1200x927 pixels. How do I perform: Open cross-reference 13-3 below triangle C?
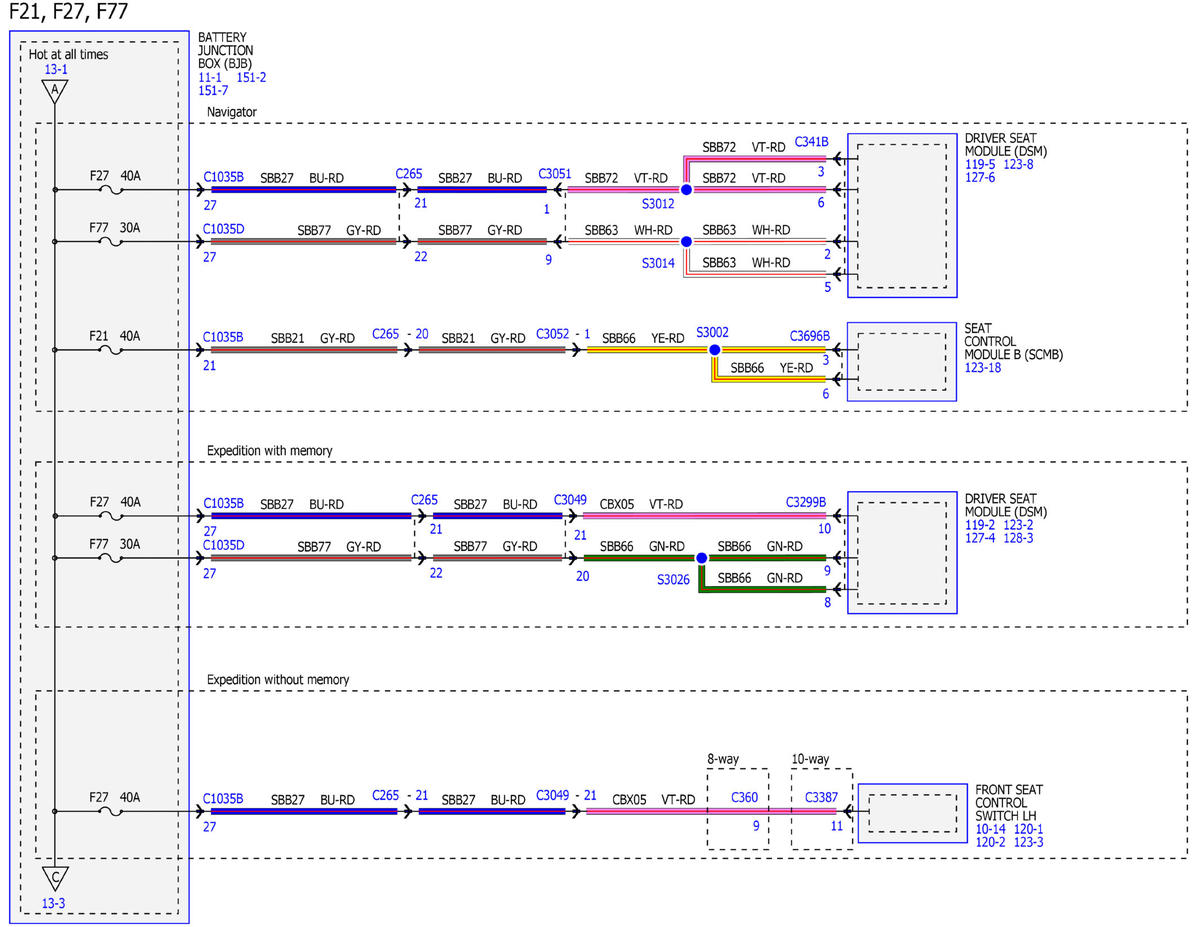55,904
